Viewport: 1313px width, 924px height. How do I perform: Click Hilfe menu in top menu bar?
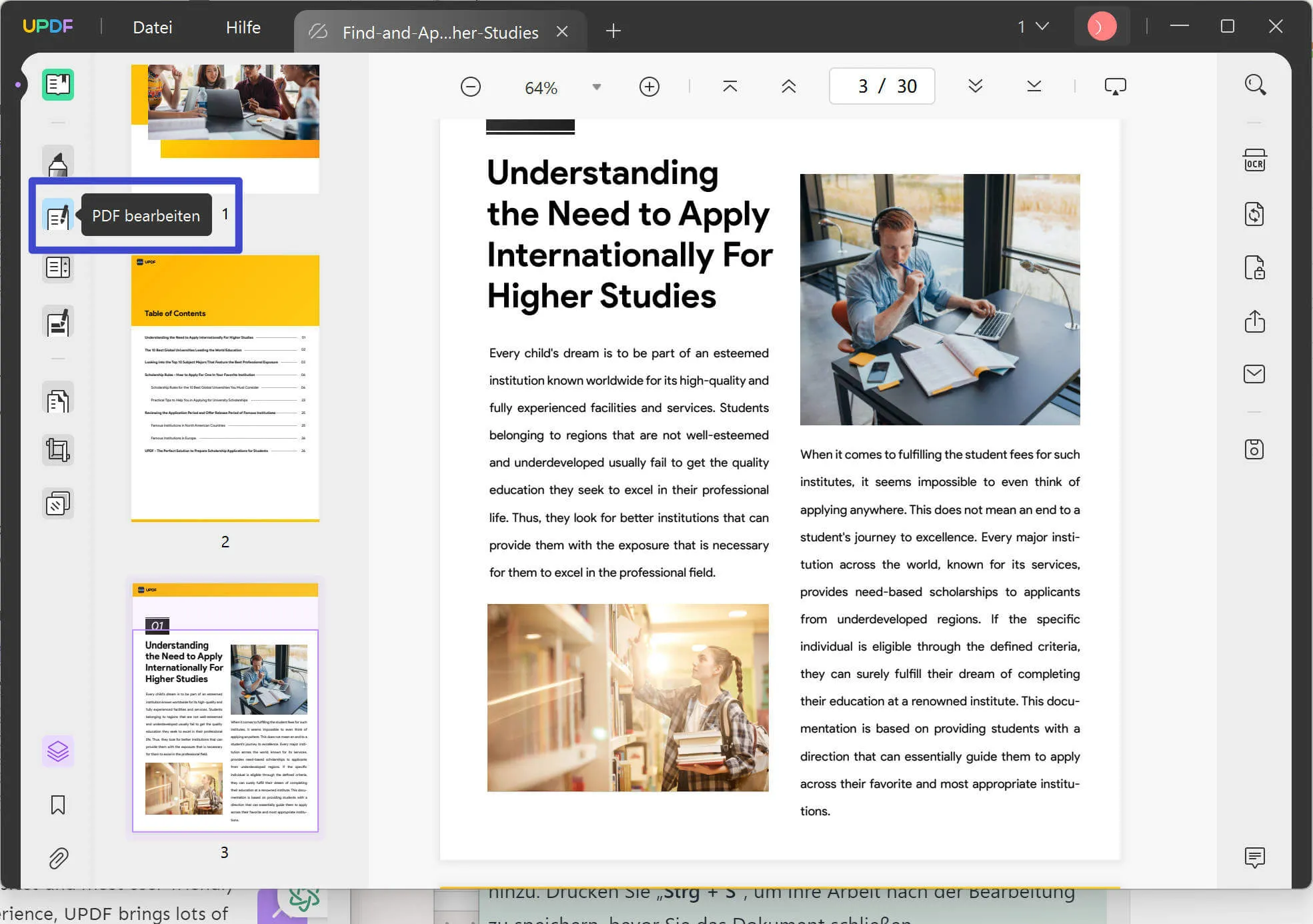242,27
